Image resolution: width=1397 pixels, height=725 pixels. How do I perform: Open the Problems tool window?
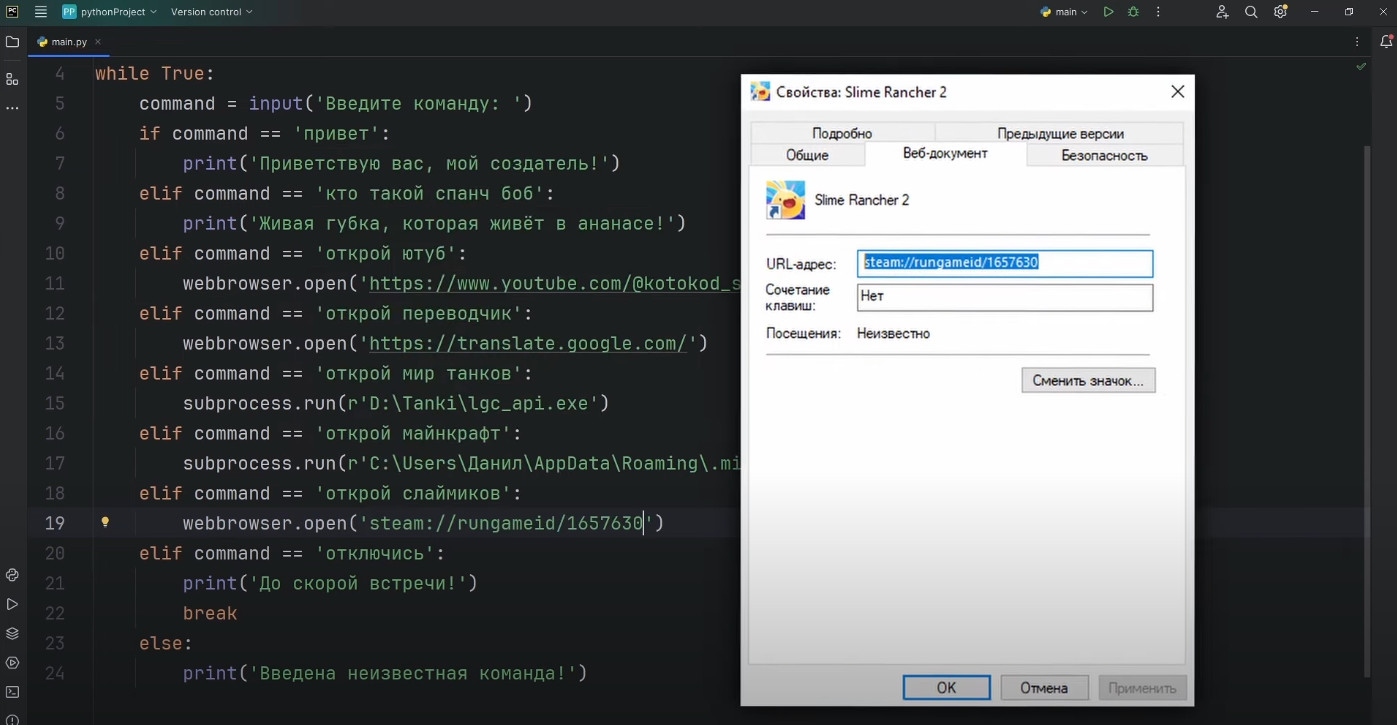click(x=12, y=718)
